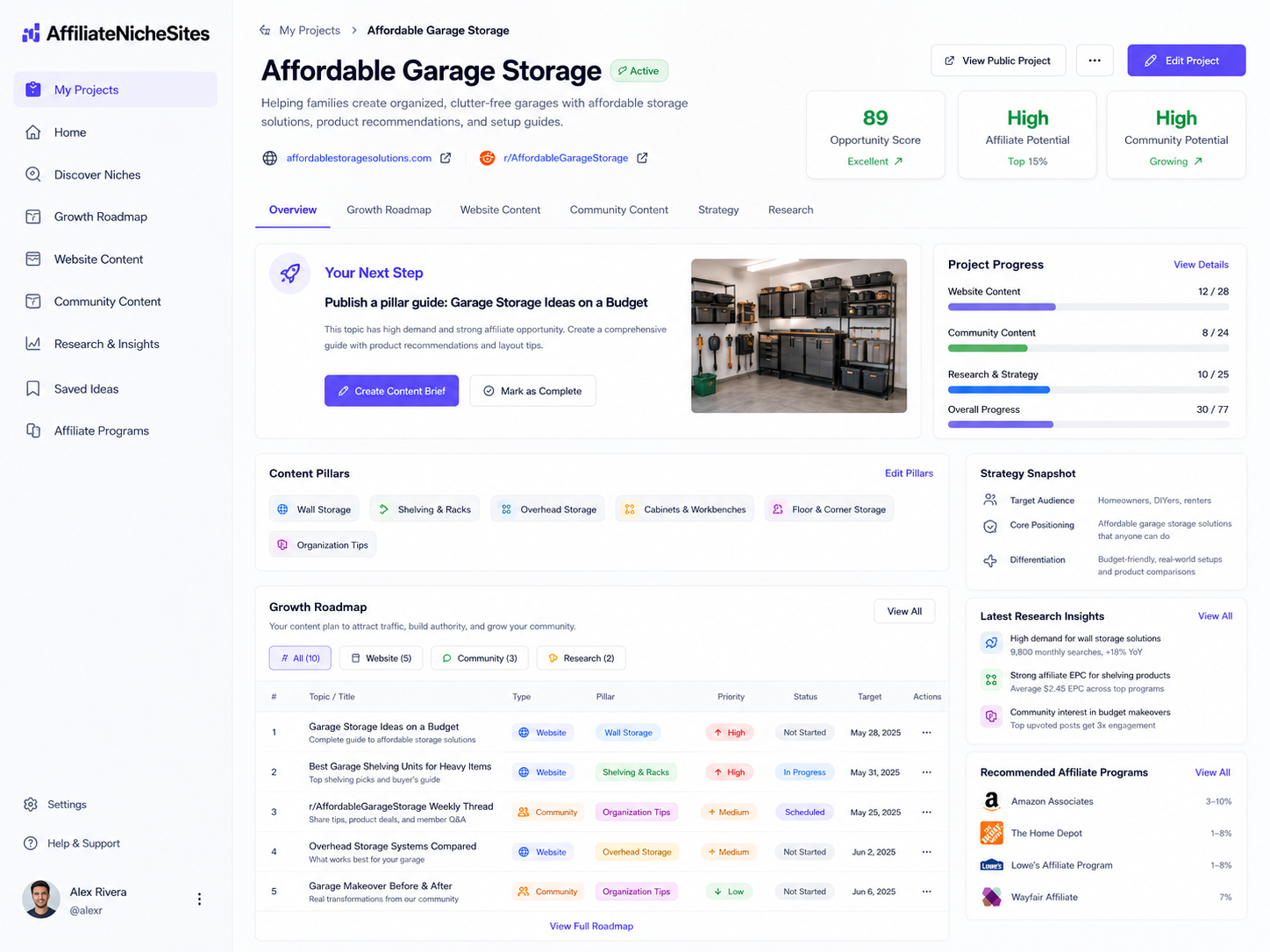The image size is (1270, 952).
Task: Open external link icon beside affordablestoragesolutions.com
Action: tap(446, 158)
